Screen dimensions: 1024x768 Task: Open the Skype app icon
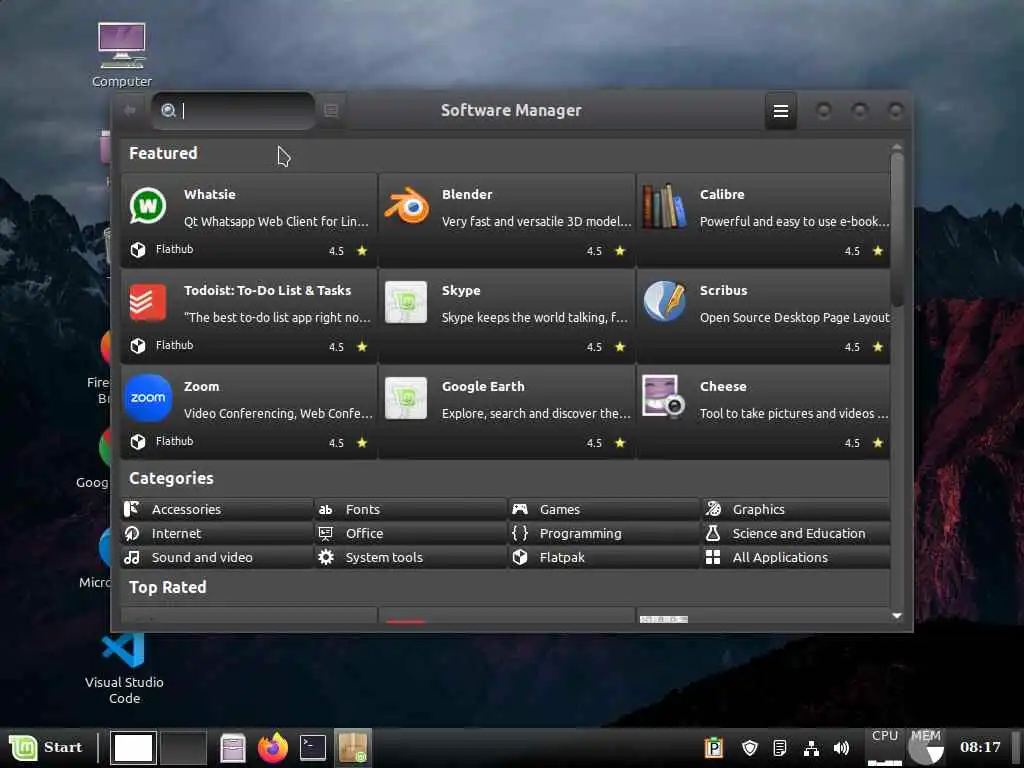406,302
